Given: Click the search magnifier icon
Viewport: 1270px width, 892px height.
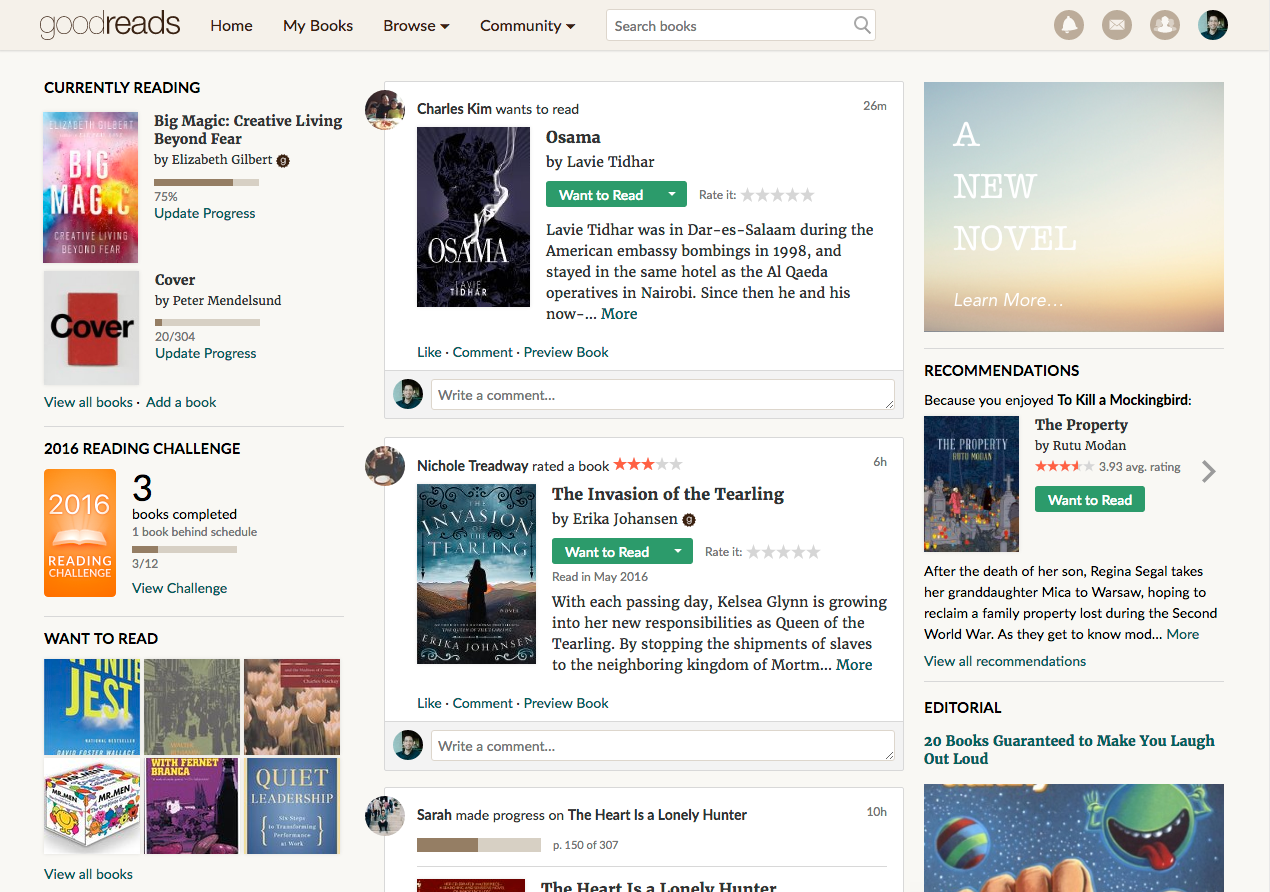Looking at the screenshot, I should coord(861,25).
